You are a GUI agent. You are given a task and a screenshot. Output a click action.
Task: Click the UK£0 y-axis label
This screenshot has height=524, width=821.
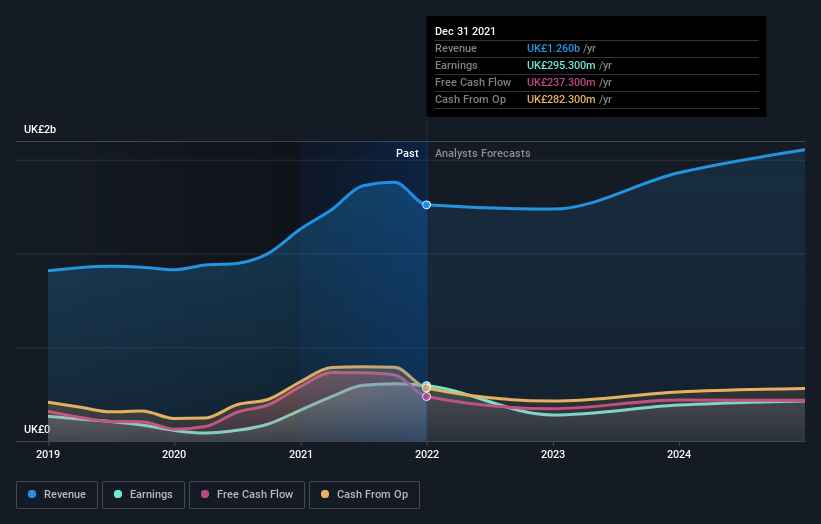coord(37,429)
